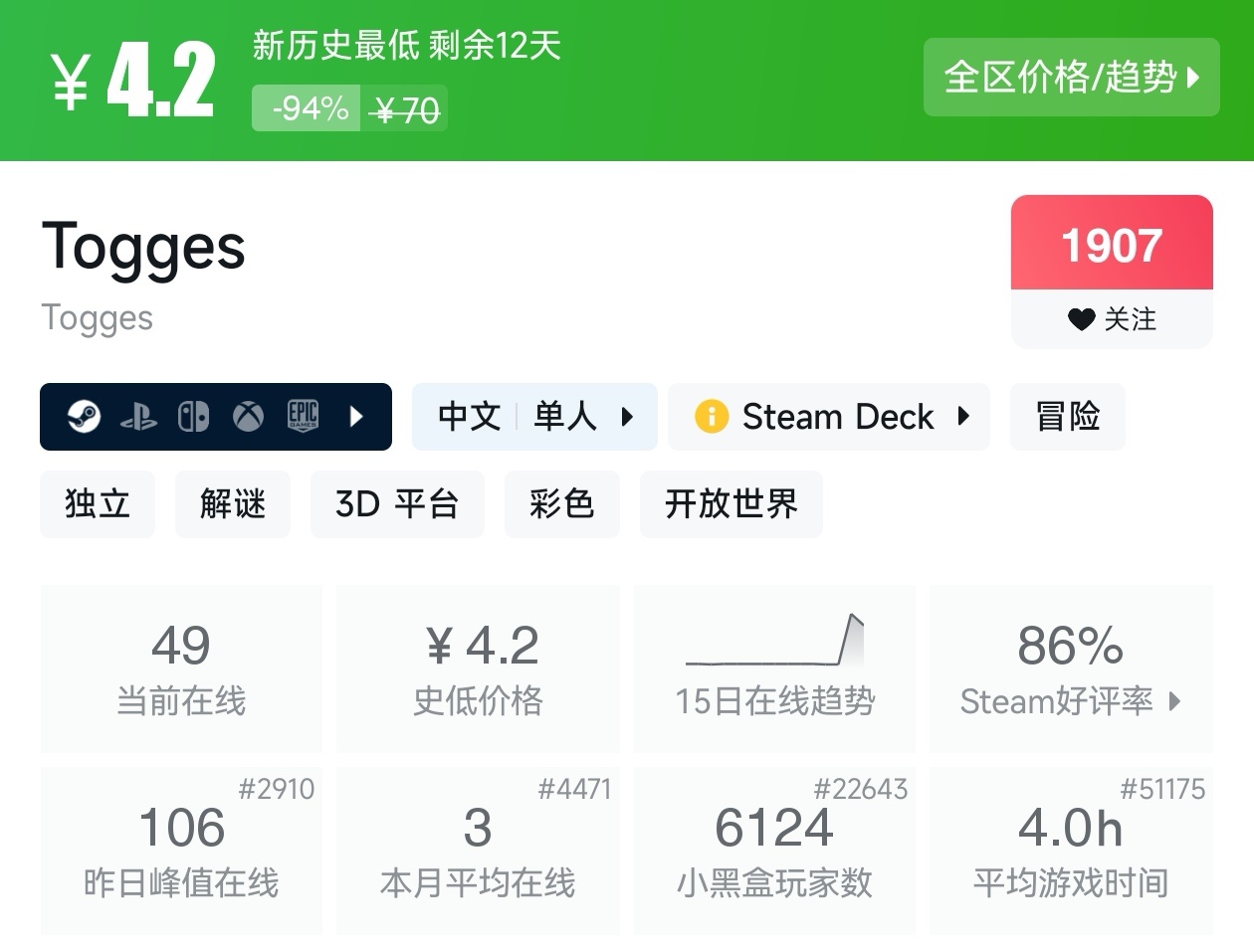Image resolution: width=1254 pixels, height=952 pixels.
Task: Click the 彩色 tag
Action: (x=562, y=503)
